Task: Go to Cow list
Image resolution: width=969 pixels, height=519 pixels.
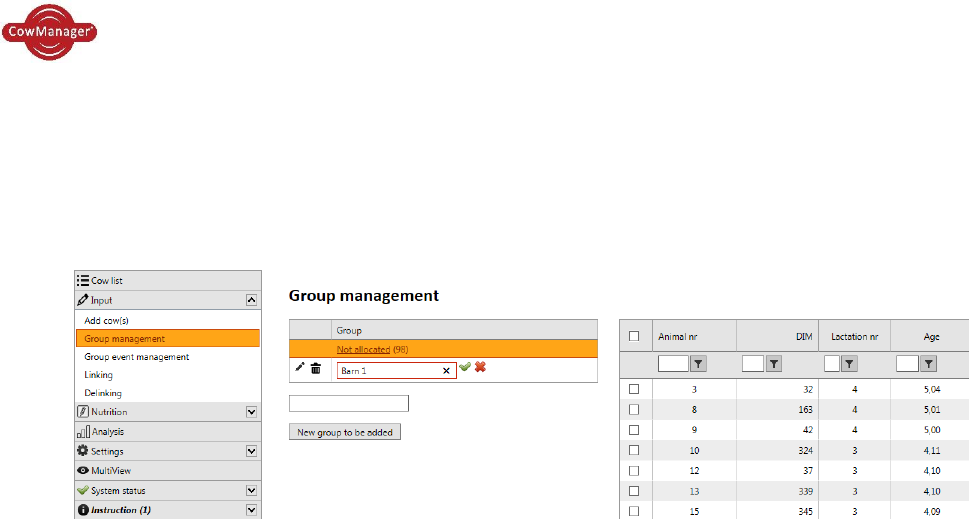Action: (x=107, y=281)
